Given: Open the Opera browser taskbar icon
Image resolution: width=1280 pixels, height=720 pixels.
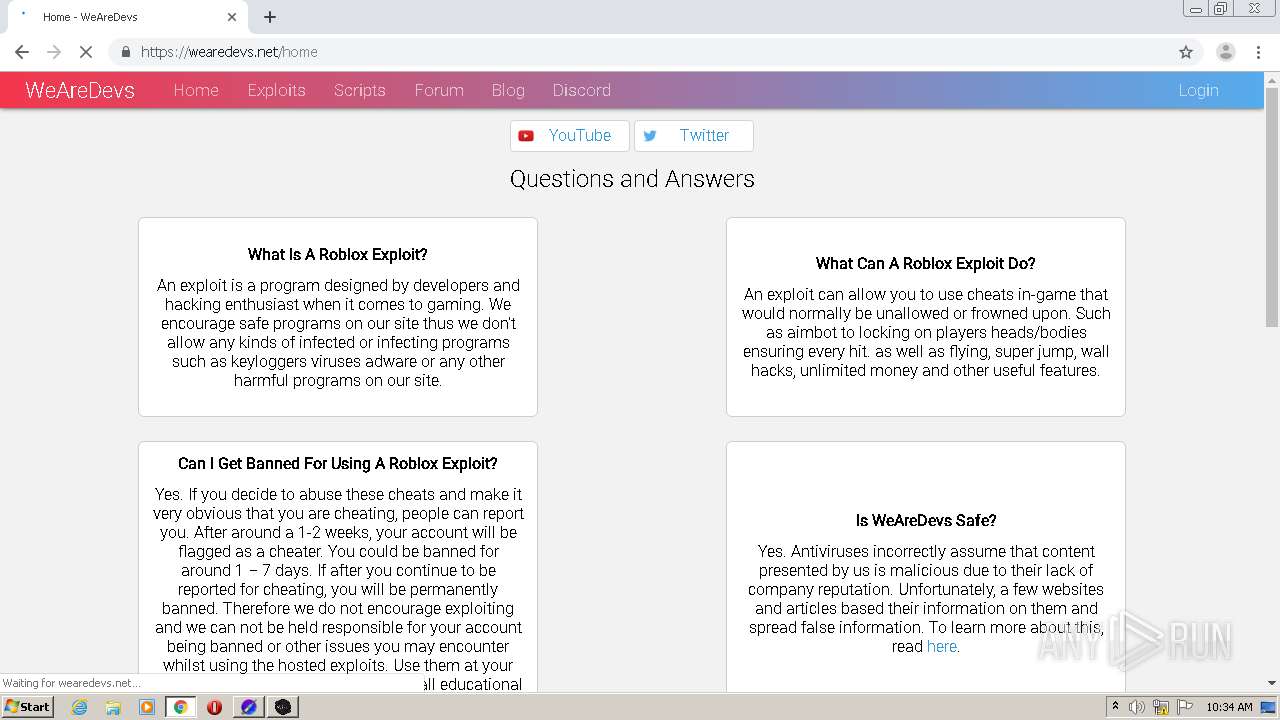Looking at the screenshot, I should tap(214, 707).
